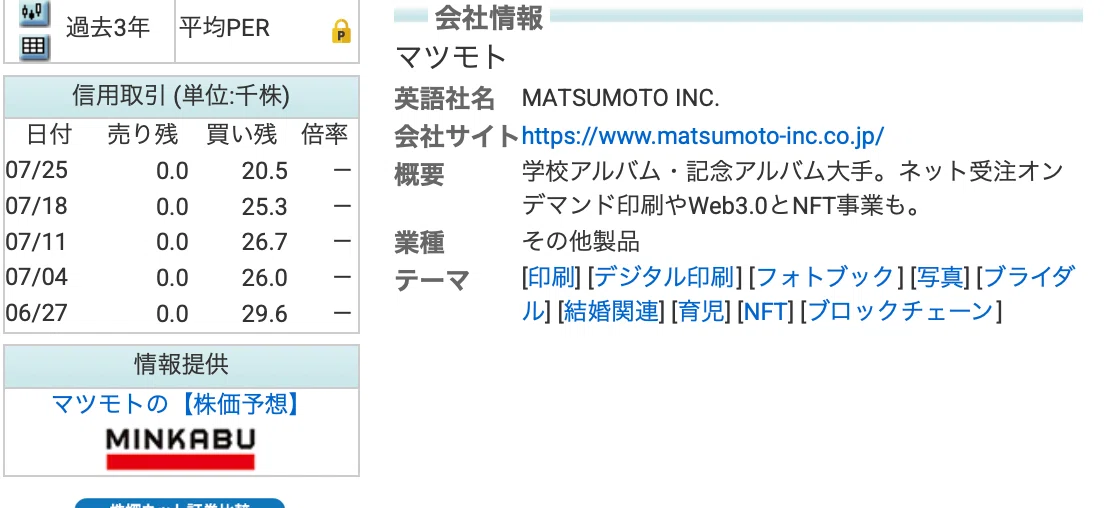Select the 07/25 date cell
Screen dimensions: 1112x508
coord(36,170)
